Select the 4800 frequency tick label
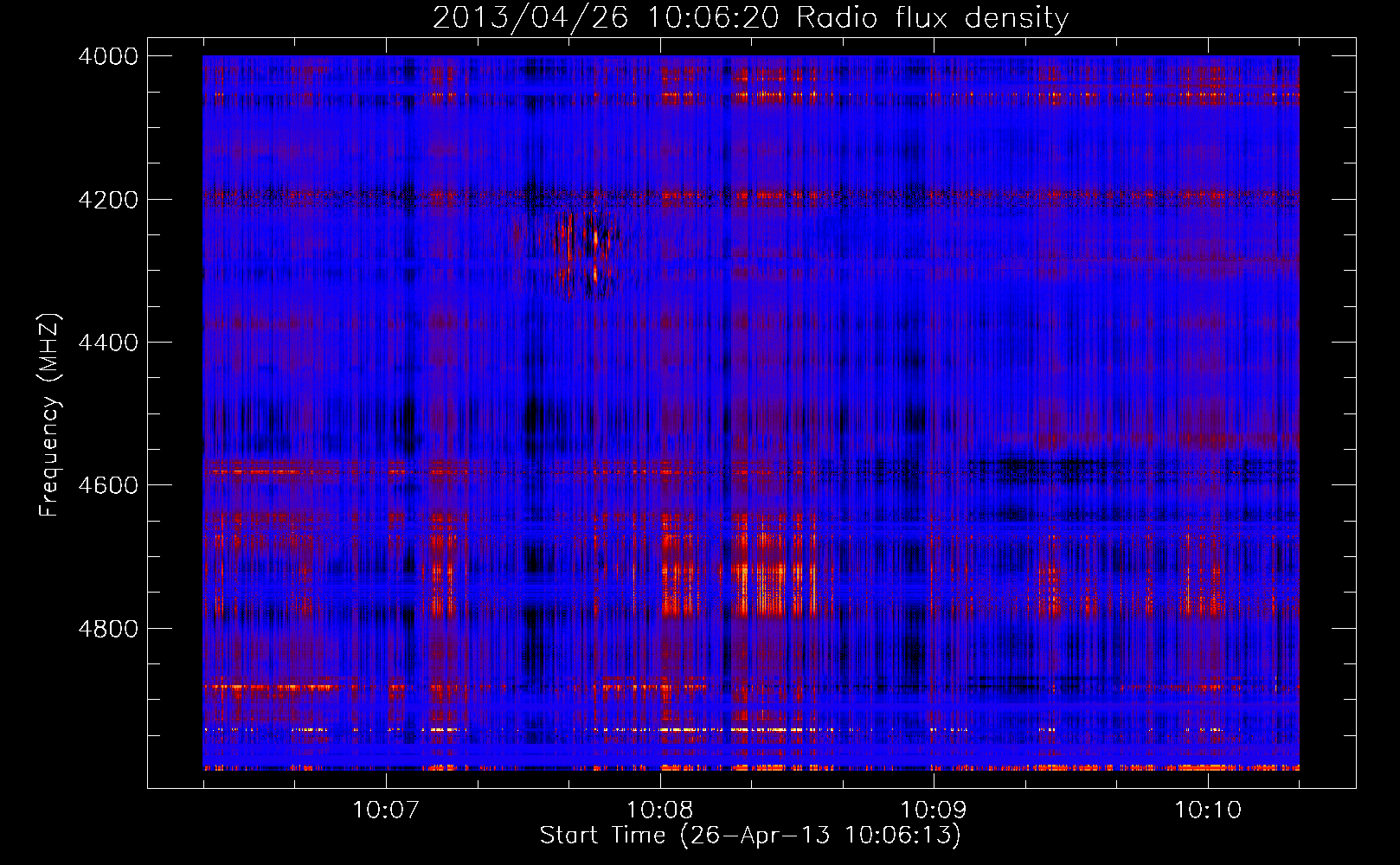The width and height of the screenshot is (1400, 865). [108, 628]
